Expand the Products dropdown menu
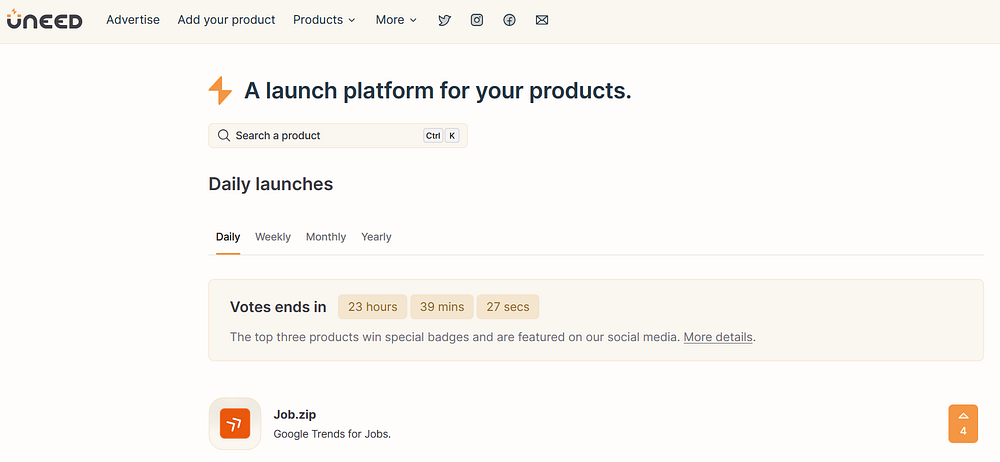 (x=324, y=20)
